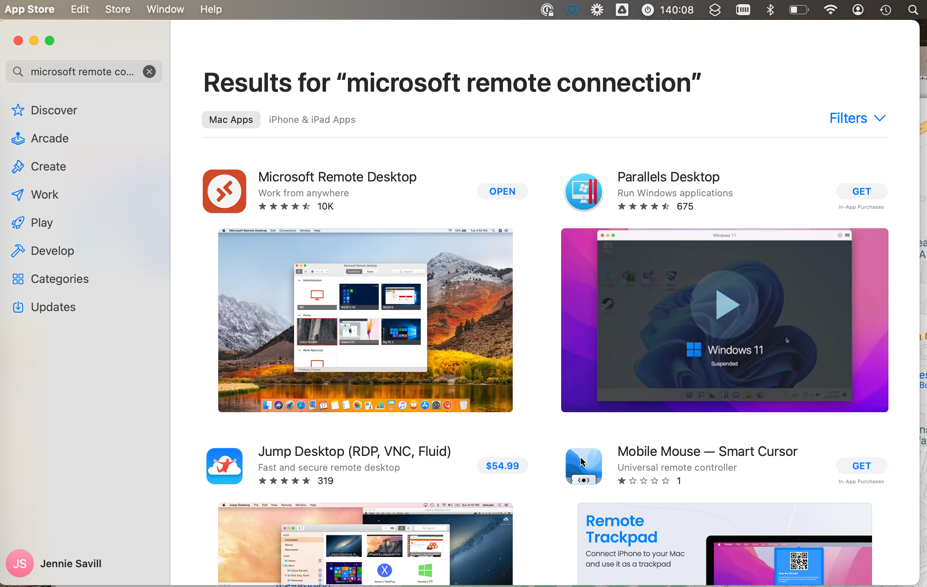Click the "Universal remote controller" subtitle

click(677, 467)
